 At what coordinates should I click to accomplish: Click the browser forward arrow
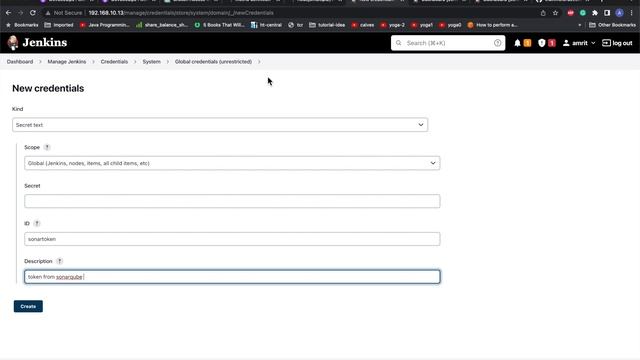click(x=21, y=13)
